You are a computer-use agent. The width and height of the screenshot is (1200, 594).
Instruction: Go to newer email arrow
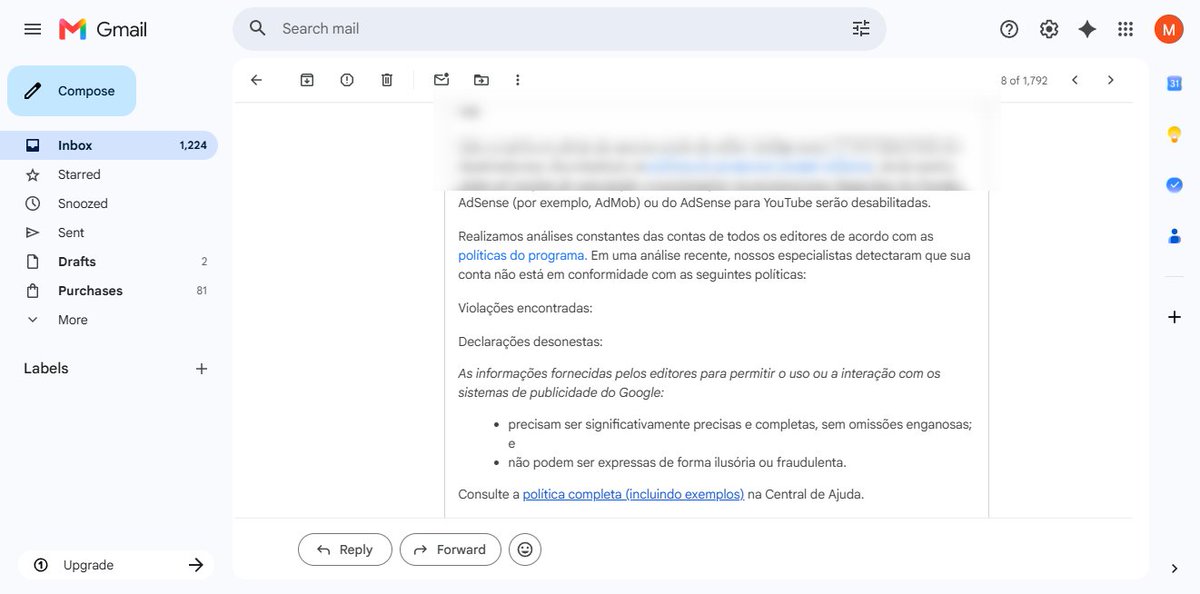coord(1074,80)
